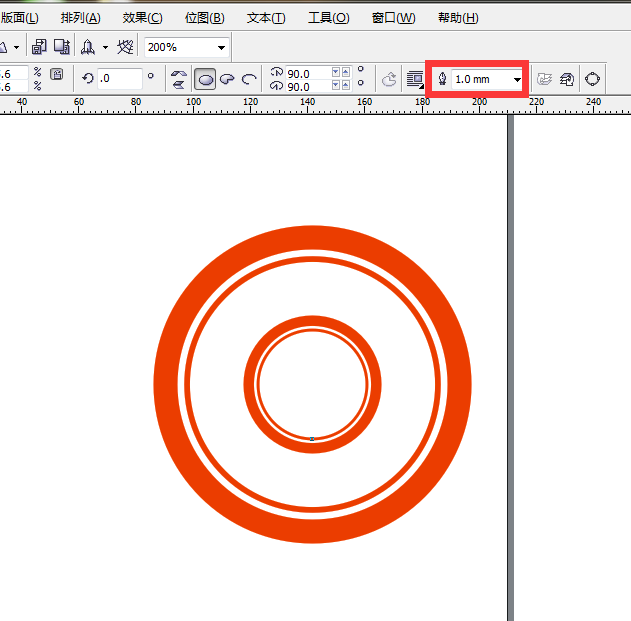Image resolution: width=631 pixels, height=621 pixels.
Task: Click the application launcher rocket icon
Action: (x=88, y=47)
